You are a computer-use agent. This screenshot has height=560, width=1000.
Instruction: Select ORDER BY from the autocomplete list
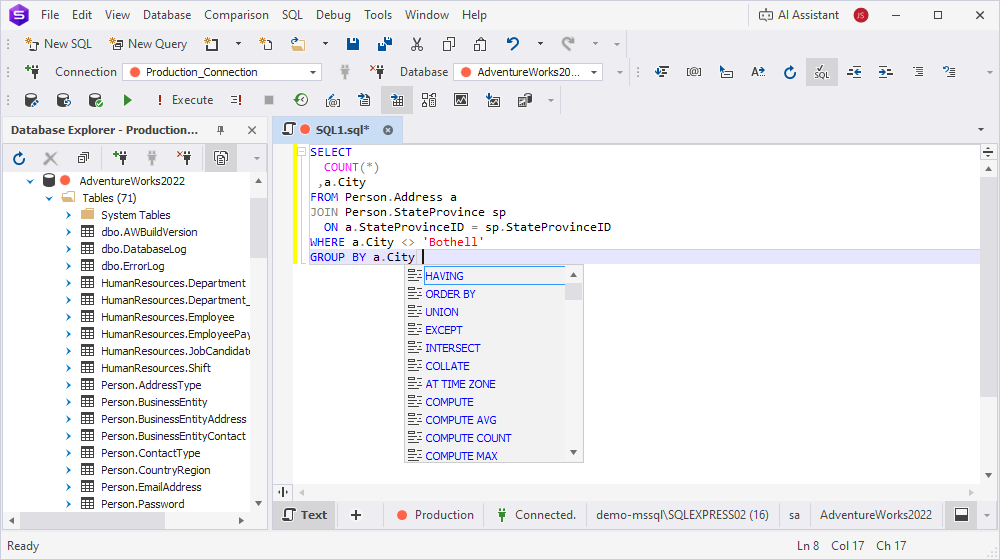(x=450, y=294)
